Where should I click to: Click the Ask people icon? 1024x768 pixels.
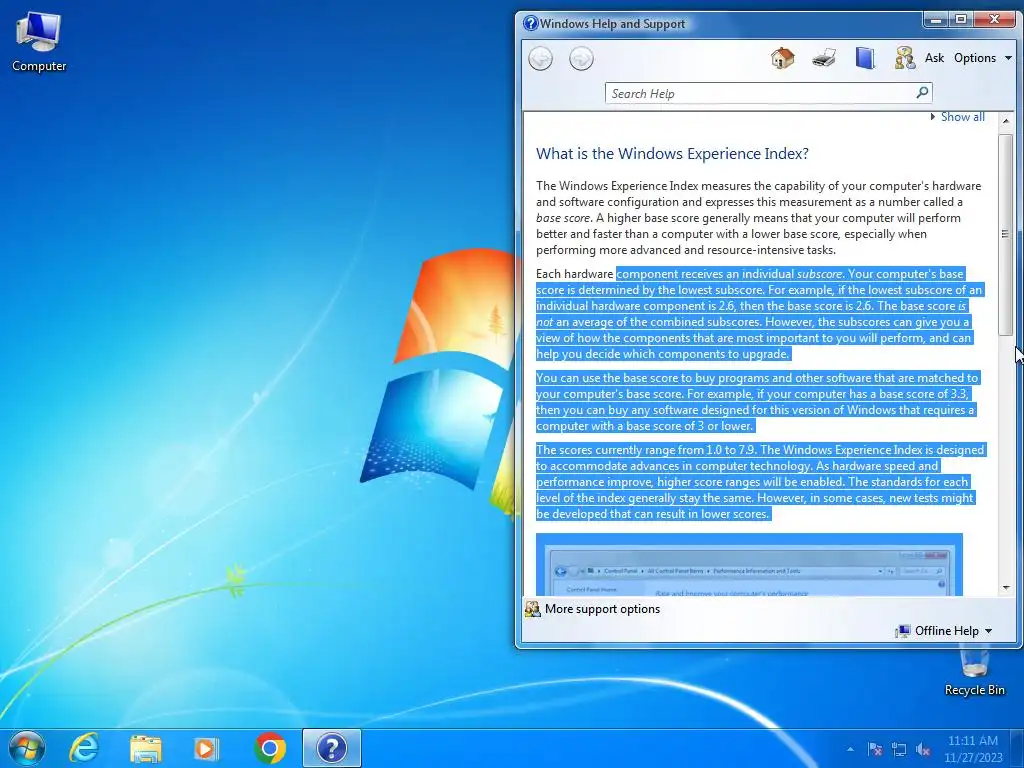[x=904, y=58]
